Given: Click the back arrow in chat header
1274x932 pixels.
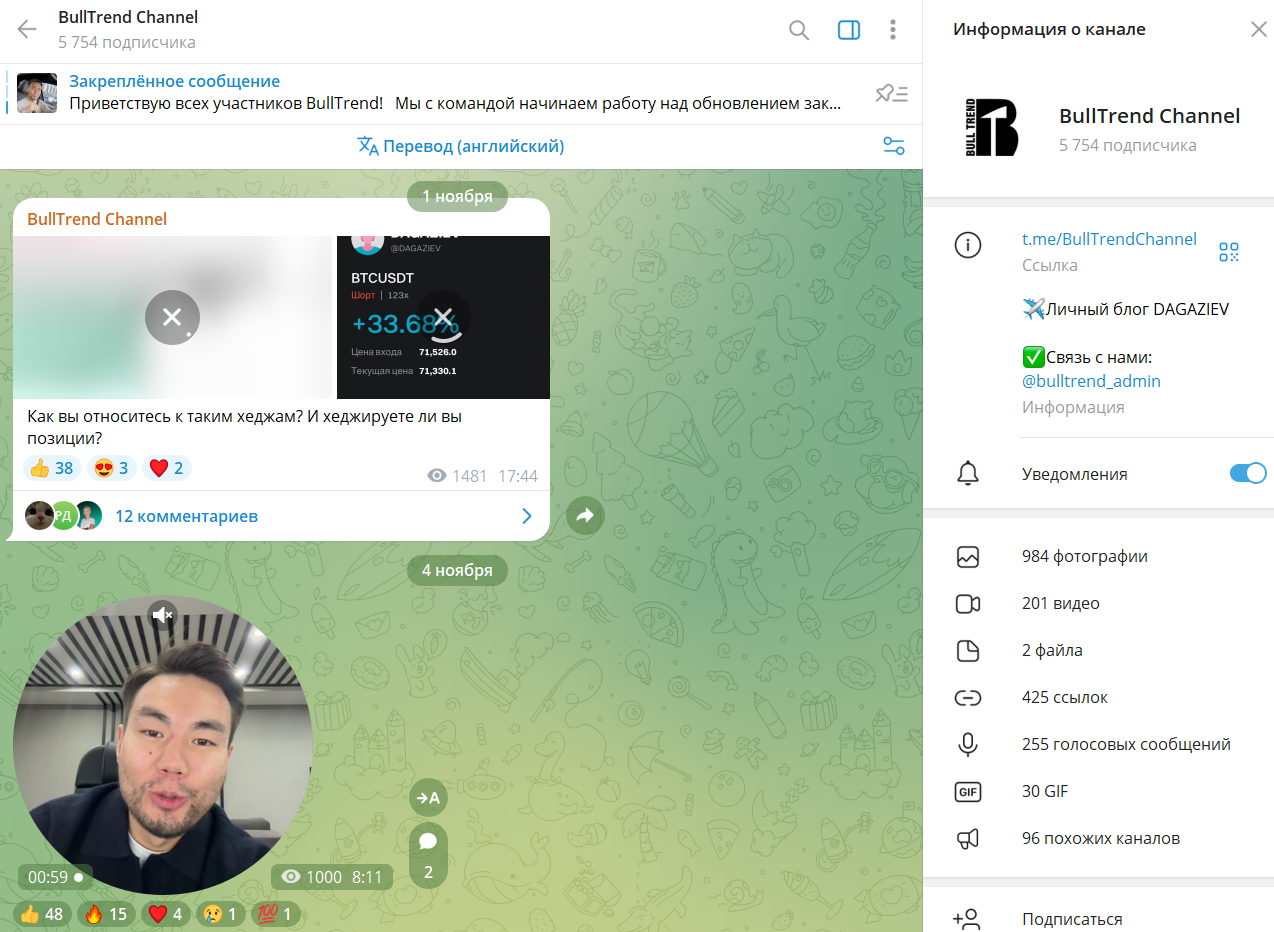Looking at the screenshot, I should pyautogui.click(x=27, y=29).
